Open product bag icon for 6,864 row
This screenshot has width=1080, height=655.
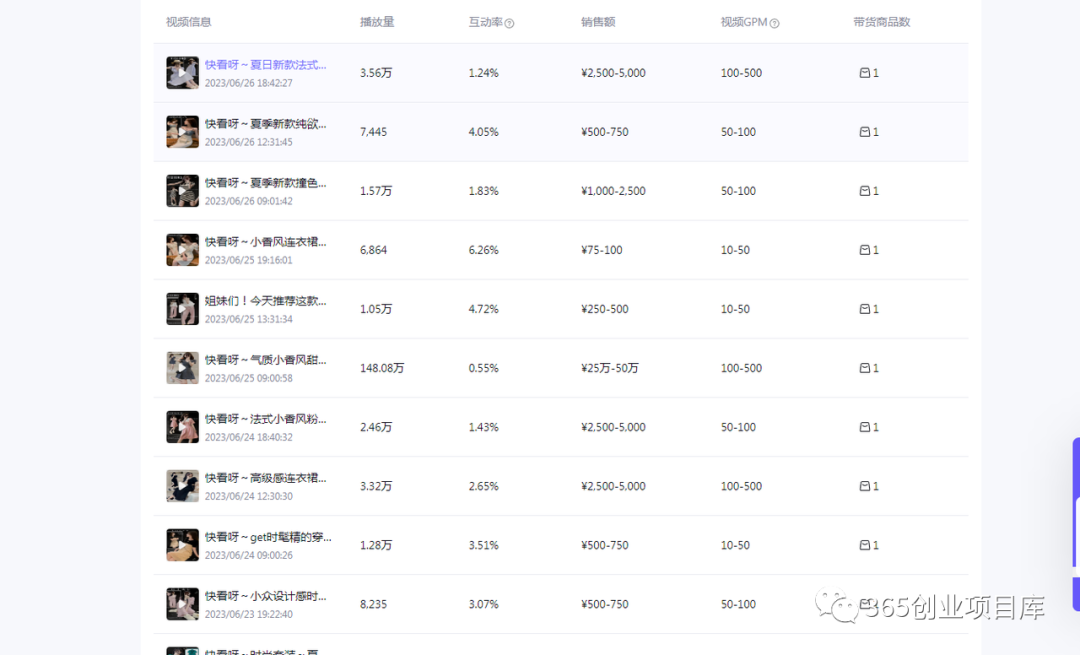pos(864,250)
